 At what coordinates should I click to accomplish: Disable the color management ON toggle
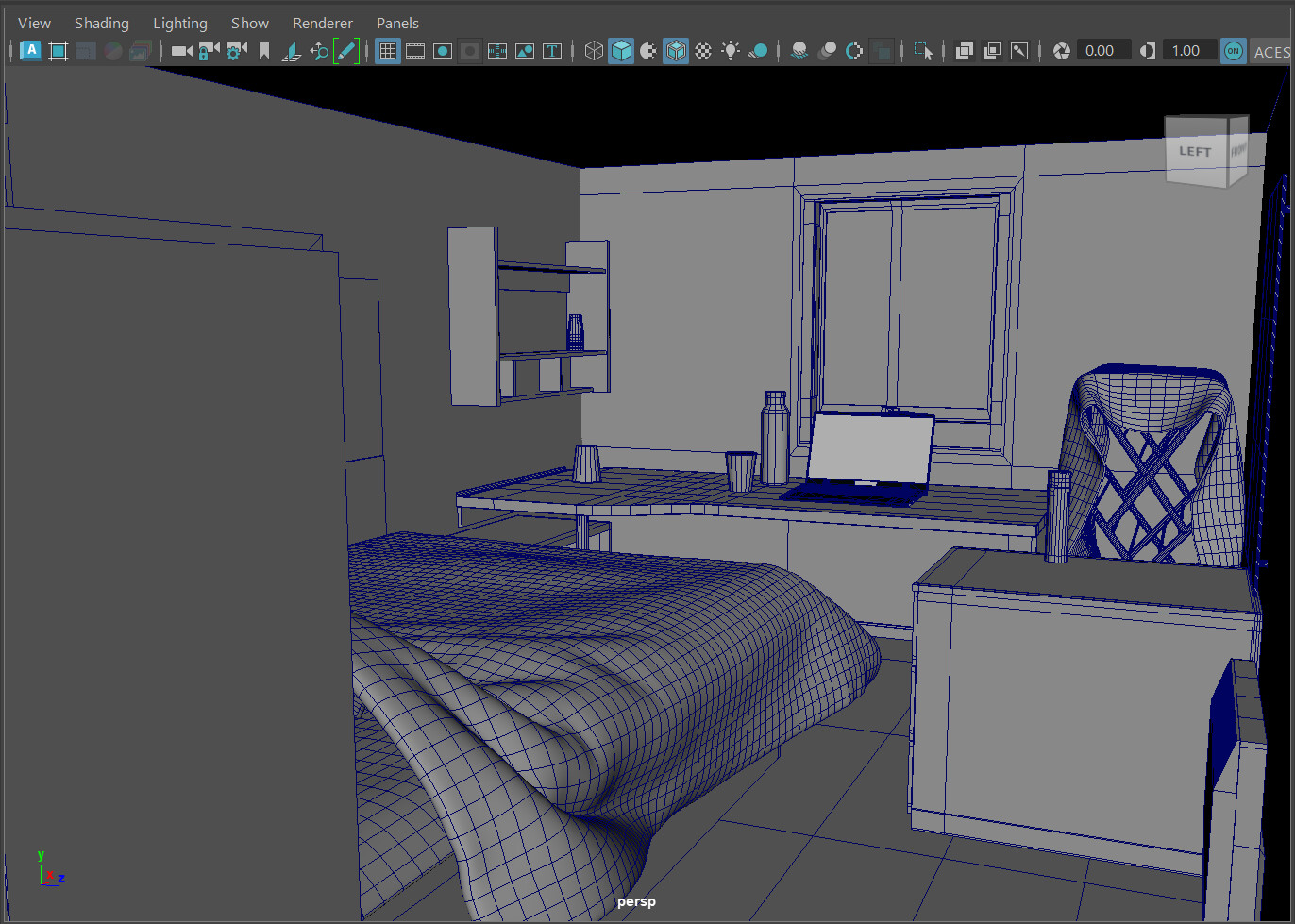coord(1233,51)
